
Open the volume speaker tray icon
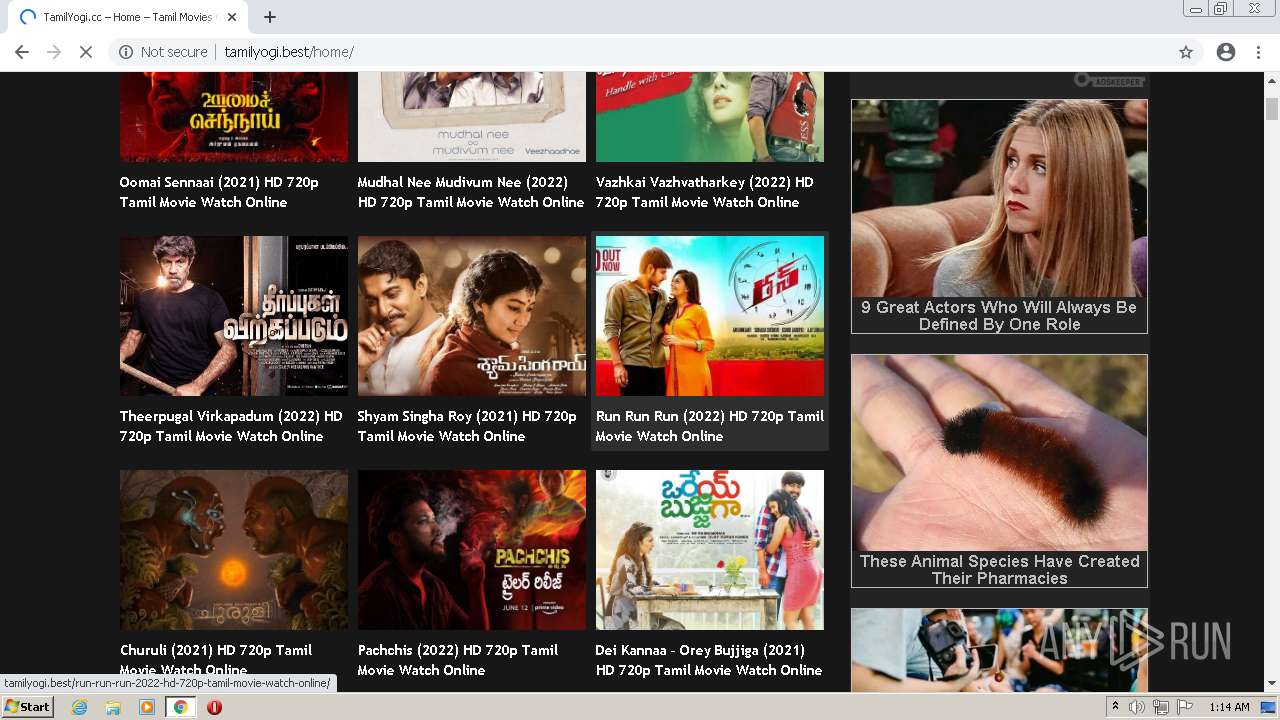1137,707
